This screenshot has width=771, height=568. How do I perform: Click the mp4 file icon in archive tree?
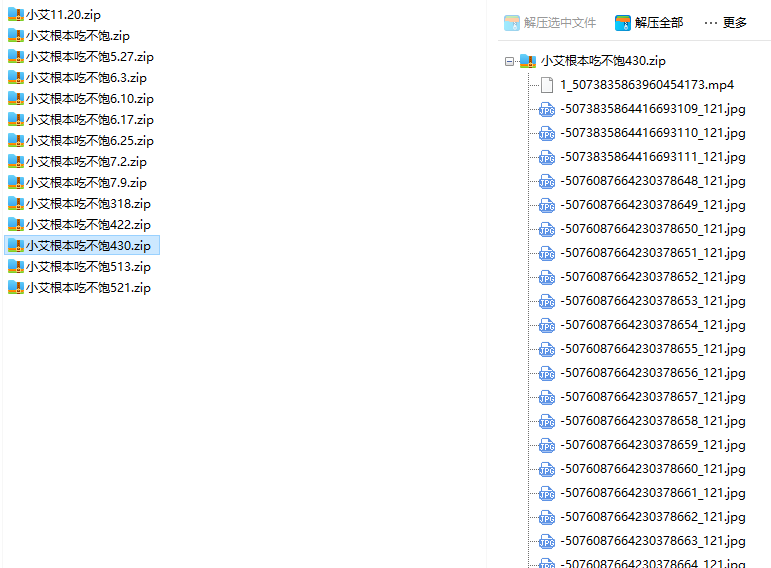pos(547,85)
